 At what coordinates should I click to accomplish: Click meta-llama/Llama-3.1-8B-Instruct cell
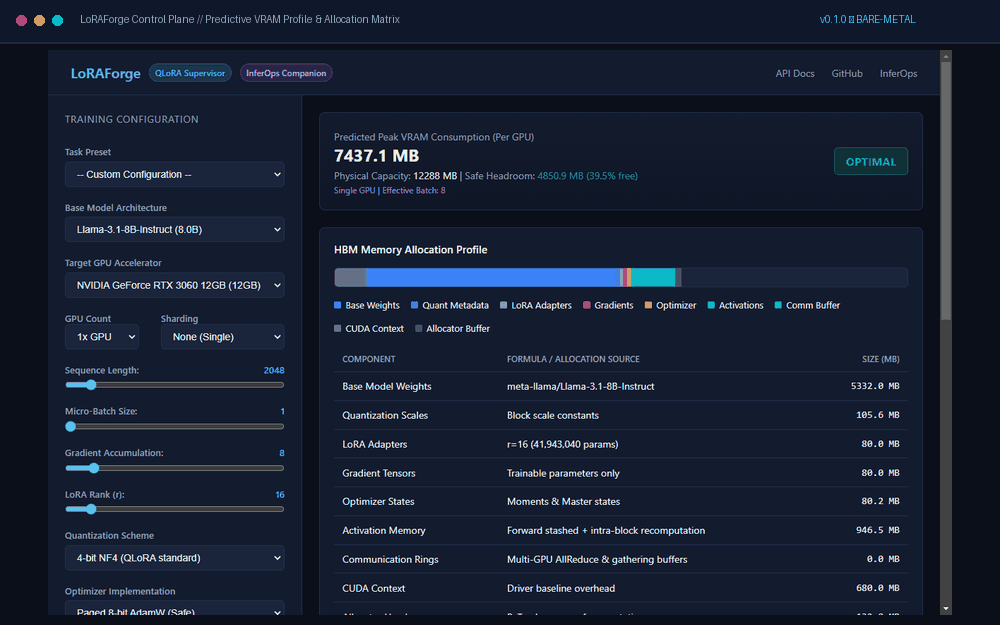tap(580, 386)
